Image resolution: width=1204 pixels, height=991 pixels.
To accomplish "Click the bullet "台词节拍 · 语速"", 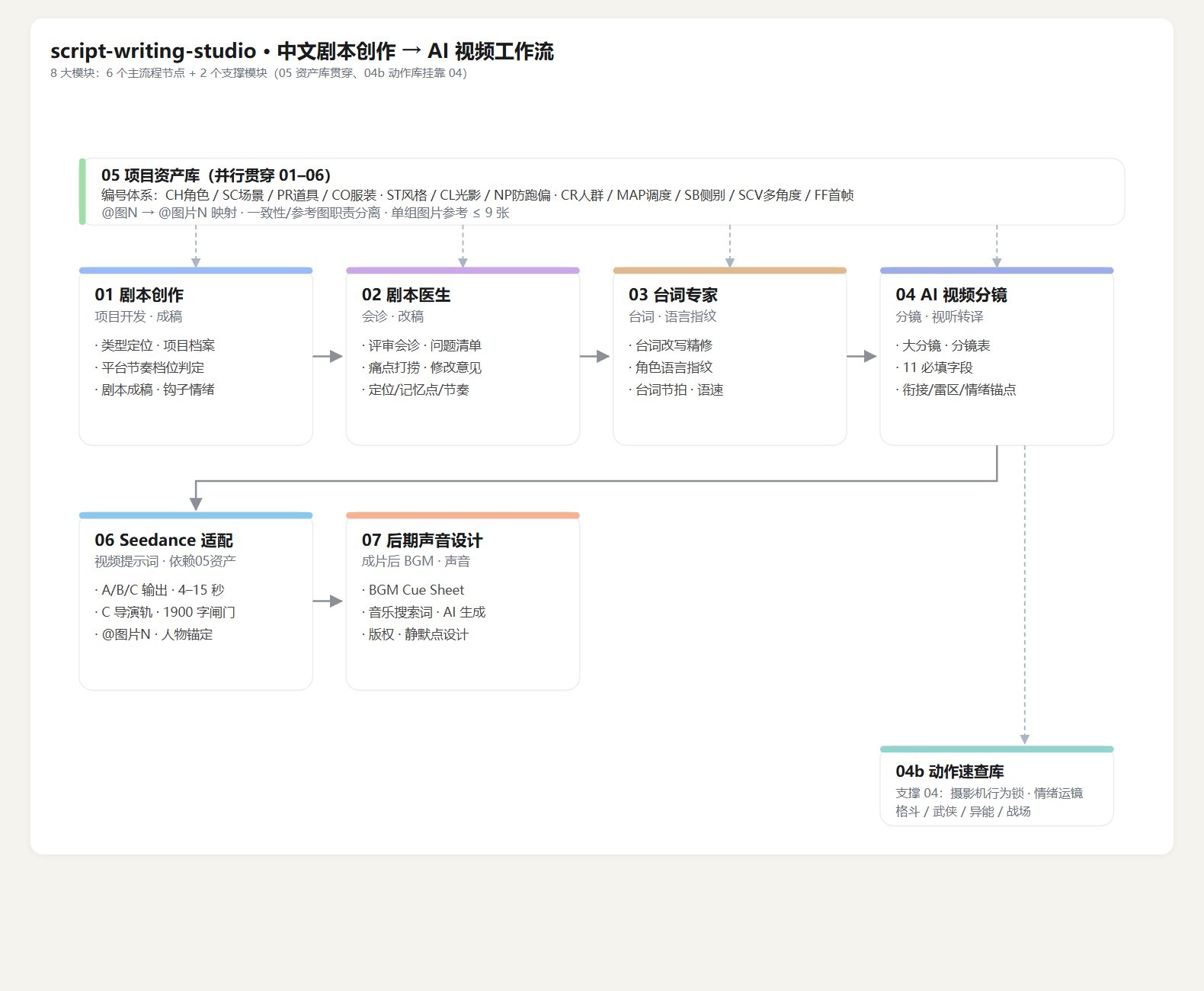I will point(676,390).
